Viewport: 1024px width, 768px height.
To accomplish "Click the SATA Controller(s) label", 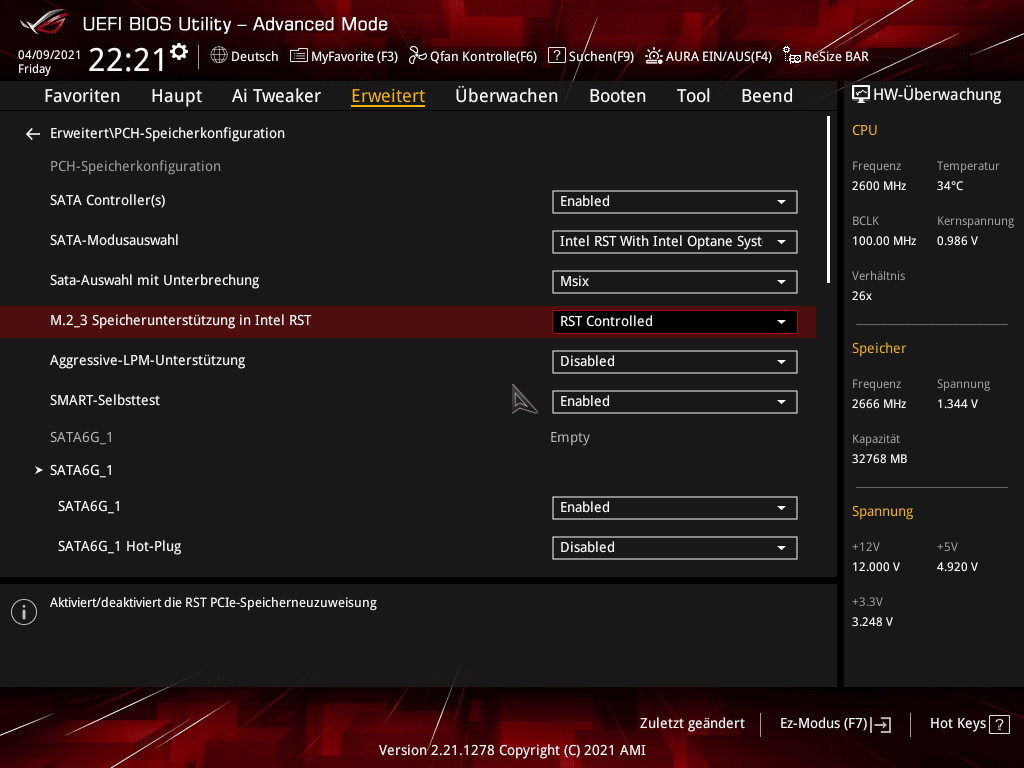I will 108,200.
